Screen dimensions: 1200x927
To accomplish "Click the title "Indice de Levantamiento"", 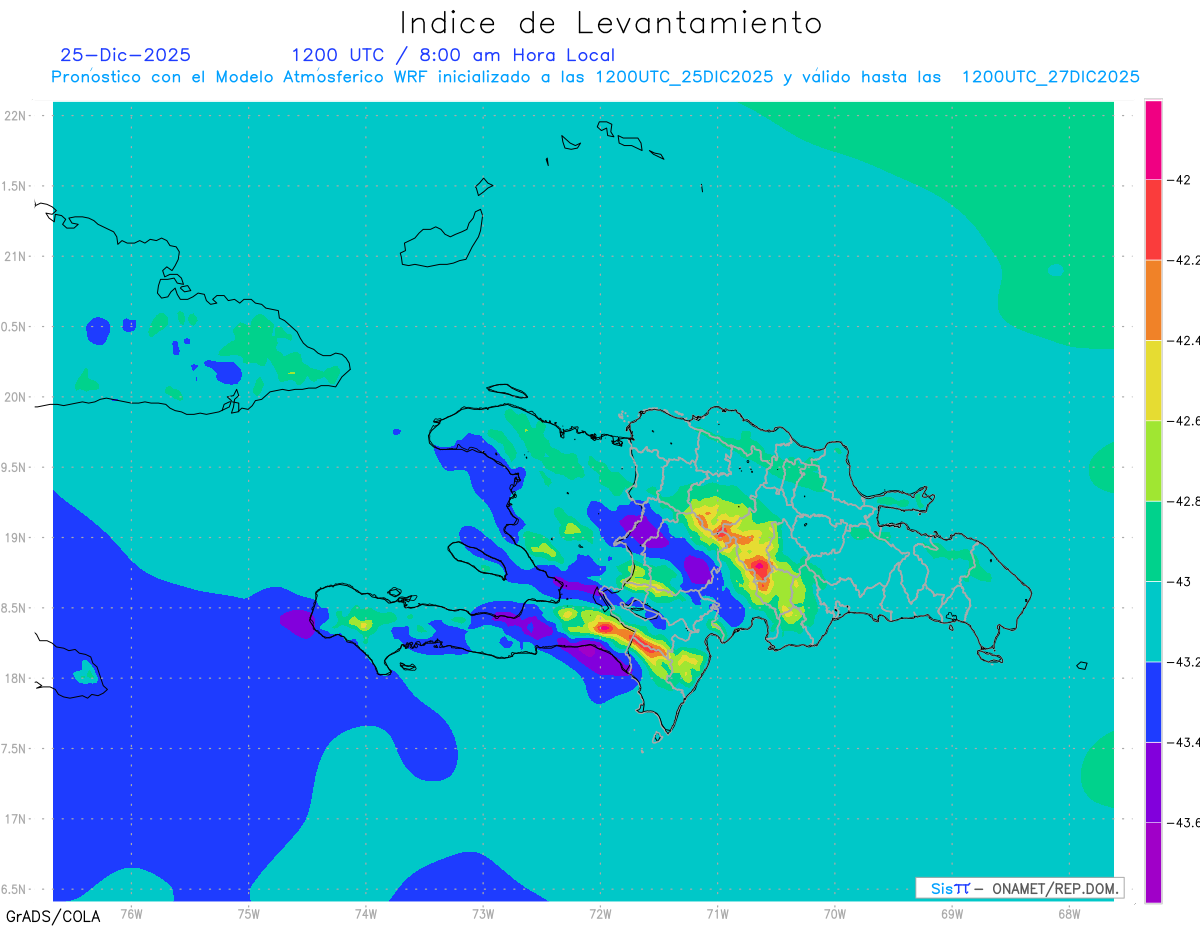I will point(611,22).
